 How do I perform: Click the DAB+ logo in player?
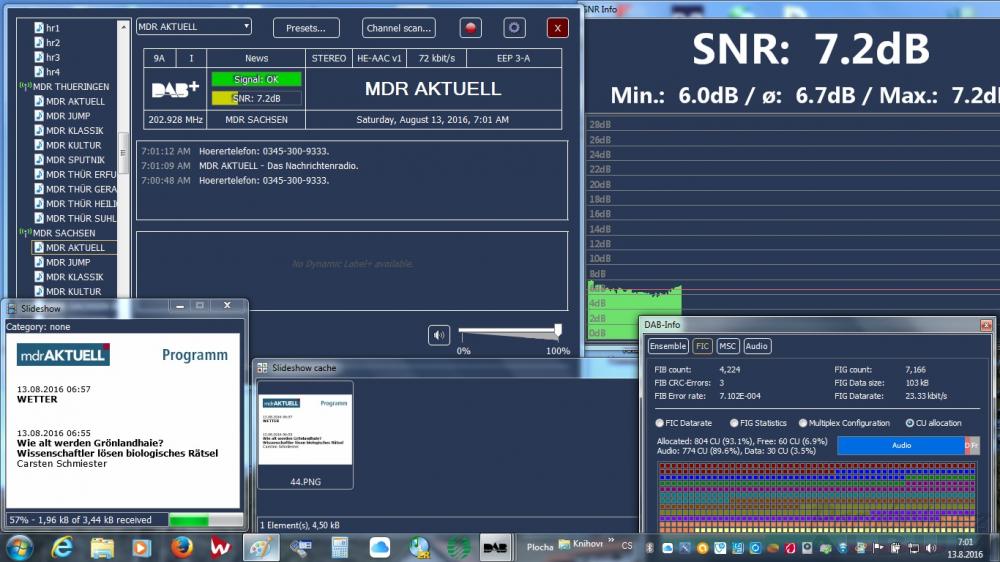pyautogui.click(x=175, y=89)
